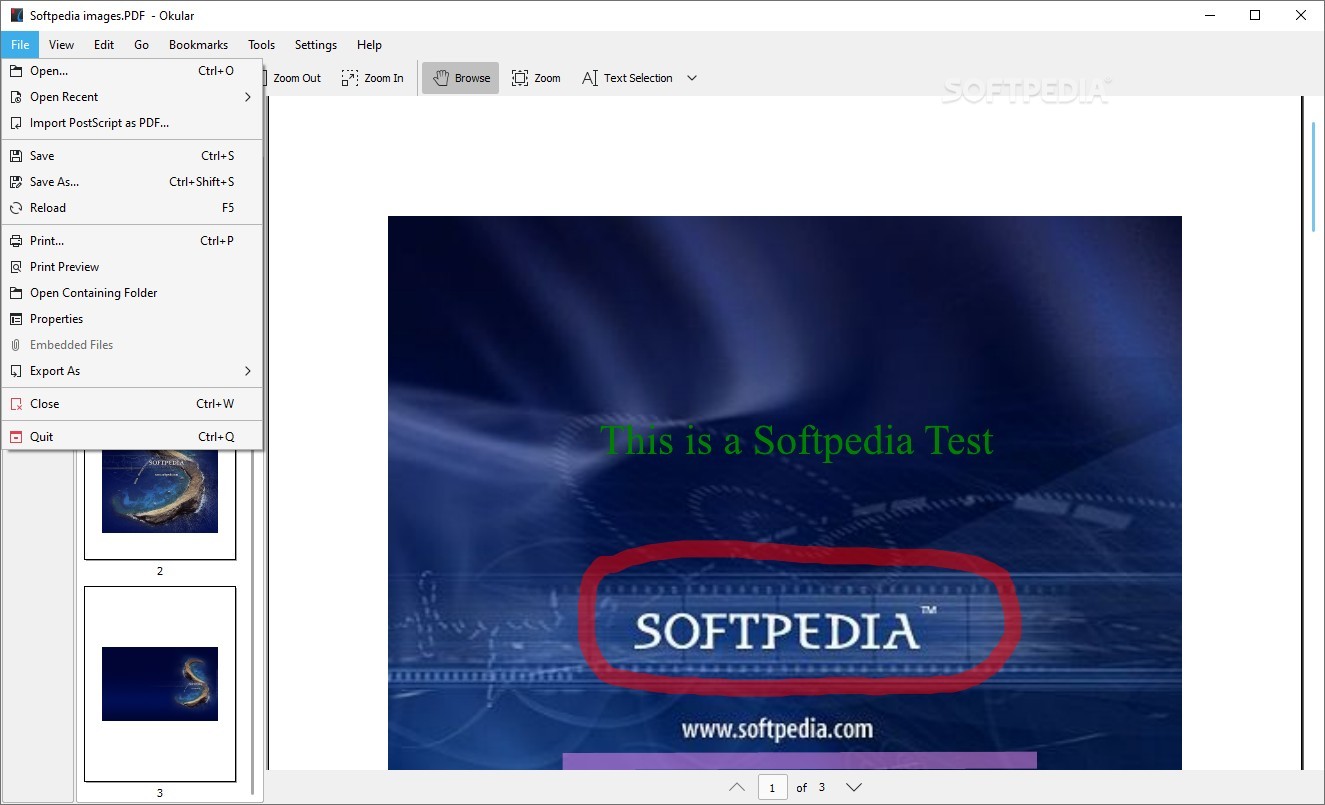
Task: Click the Export As icon
Action: coord(15,371)
